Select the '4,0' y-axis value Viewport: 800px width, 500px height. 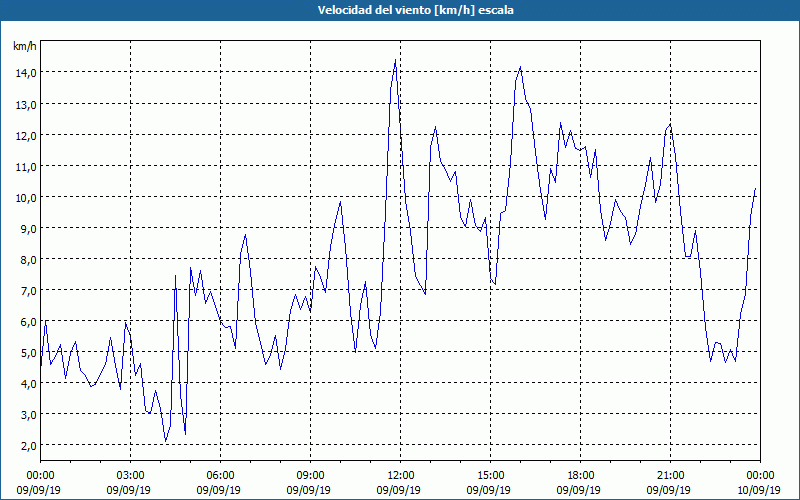28,384
